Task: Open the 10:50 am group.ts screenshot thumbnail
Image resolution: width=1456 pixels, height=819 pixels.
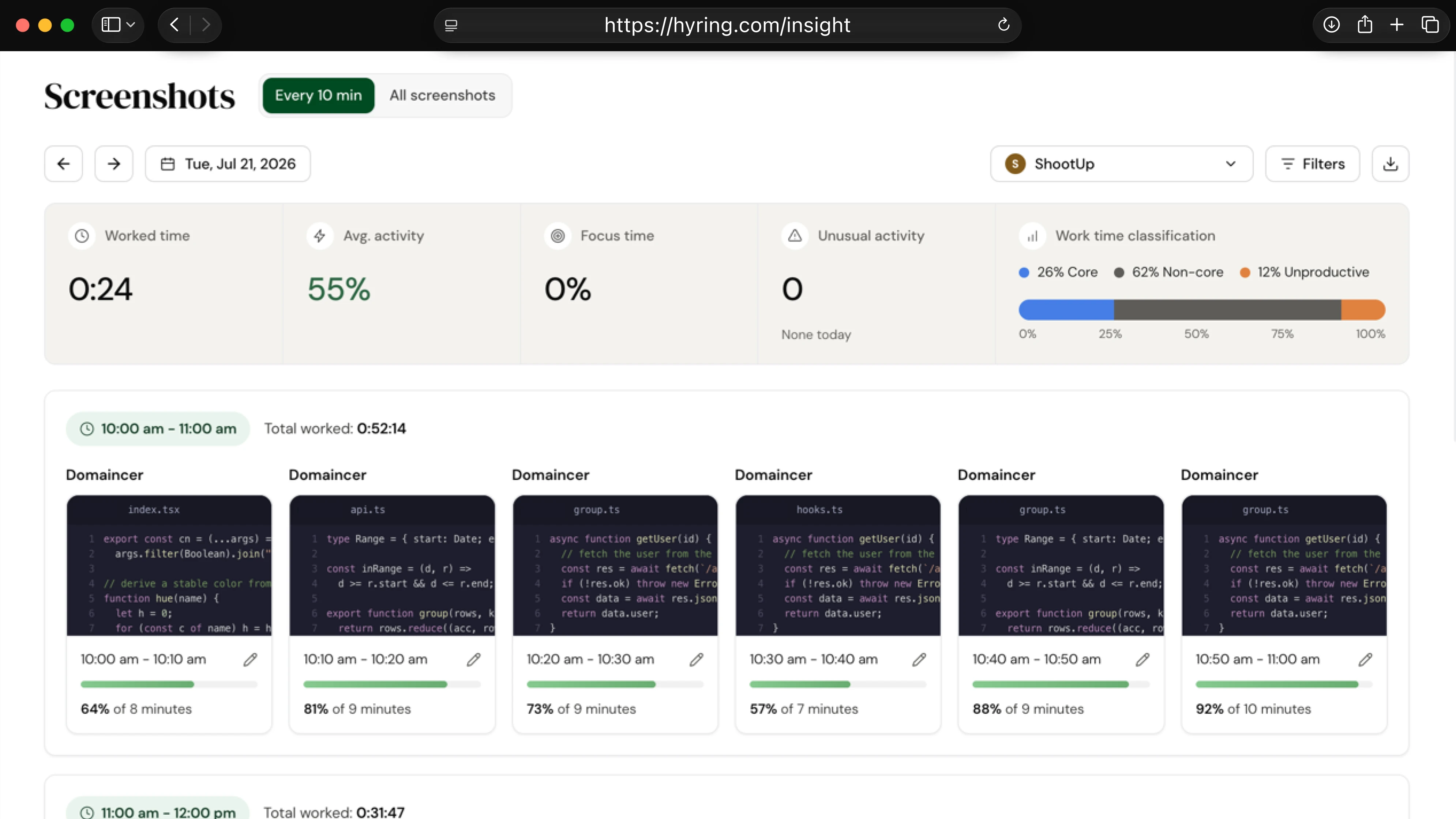Action: click(1284, 565)
